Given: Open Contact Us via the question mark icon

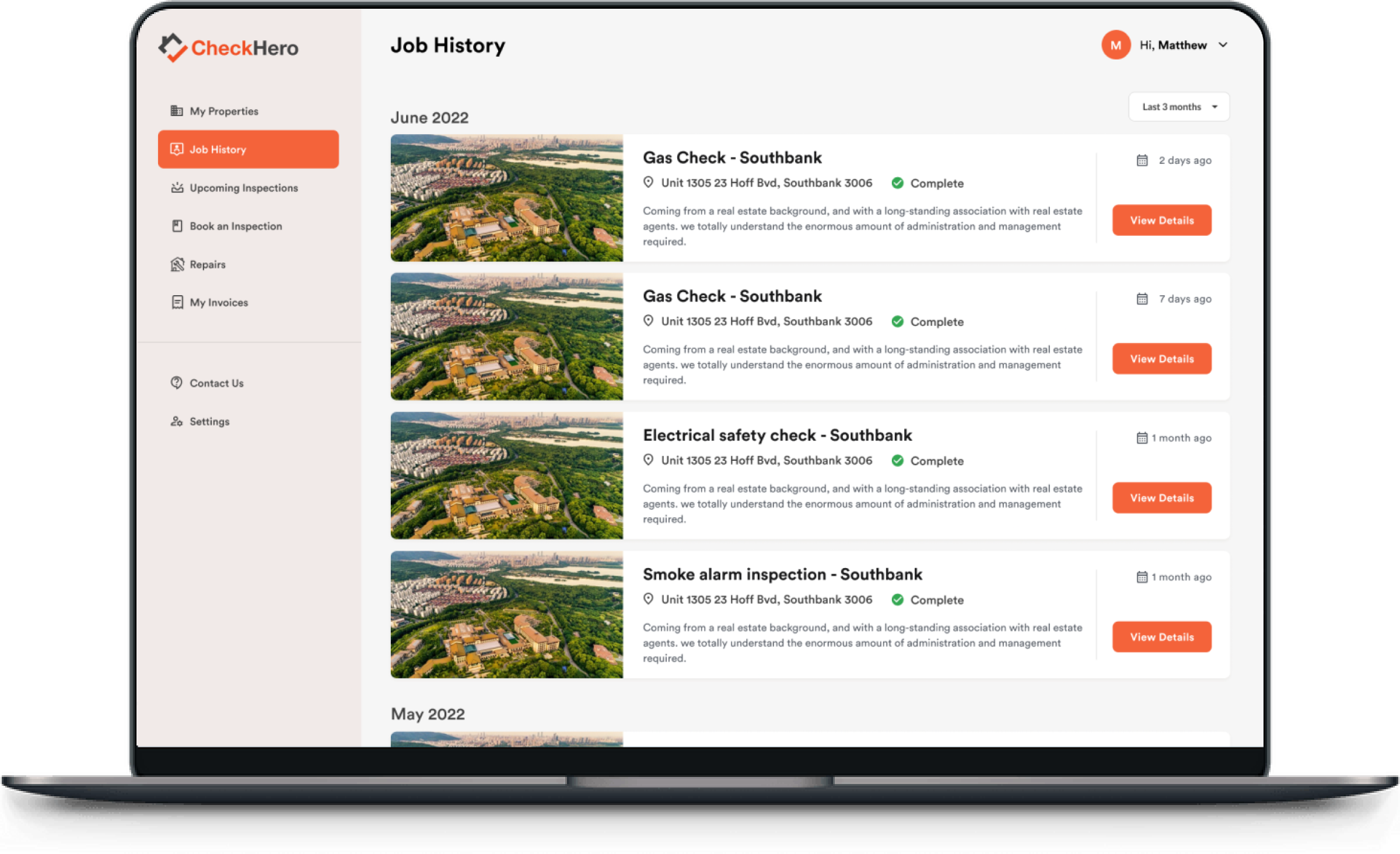Looking at the screenshot, I should point(177,383).
